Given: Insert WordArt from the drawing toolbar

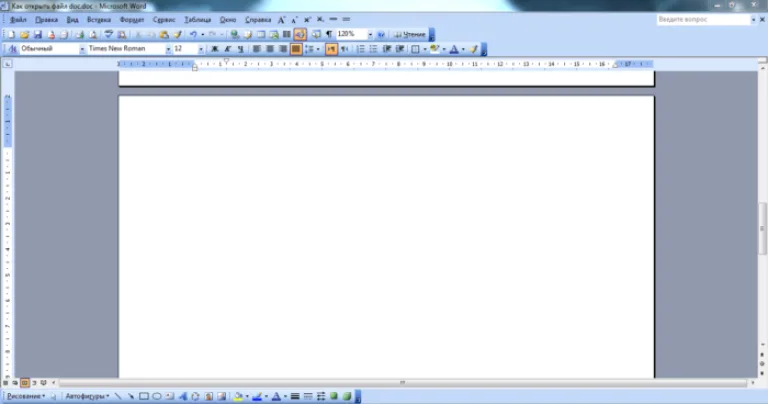Looking at the screenshot, I should pos(183,396).
